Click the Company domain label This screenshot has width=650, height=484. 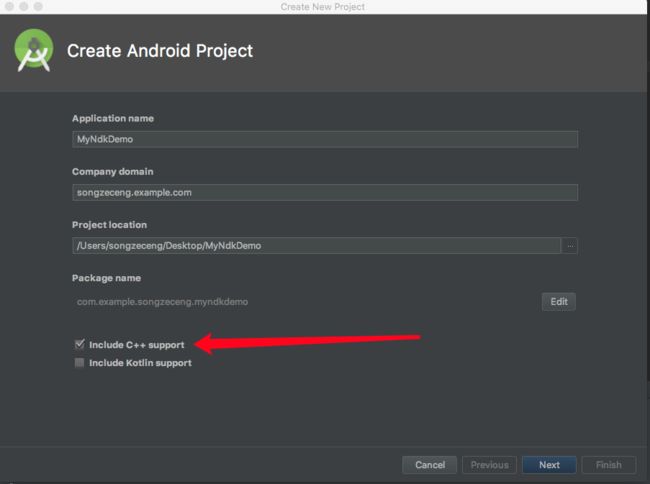(x=113, y=172)
